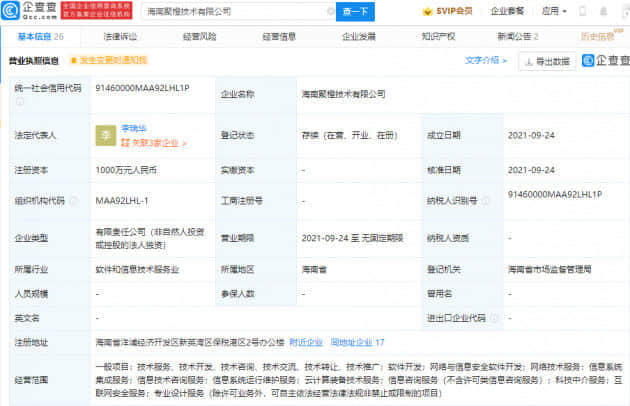Open the legal representative's name link

(x=134, y=128)
